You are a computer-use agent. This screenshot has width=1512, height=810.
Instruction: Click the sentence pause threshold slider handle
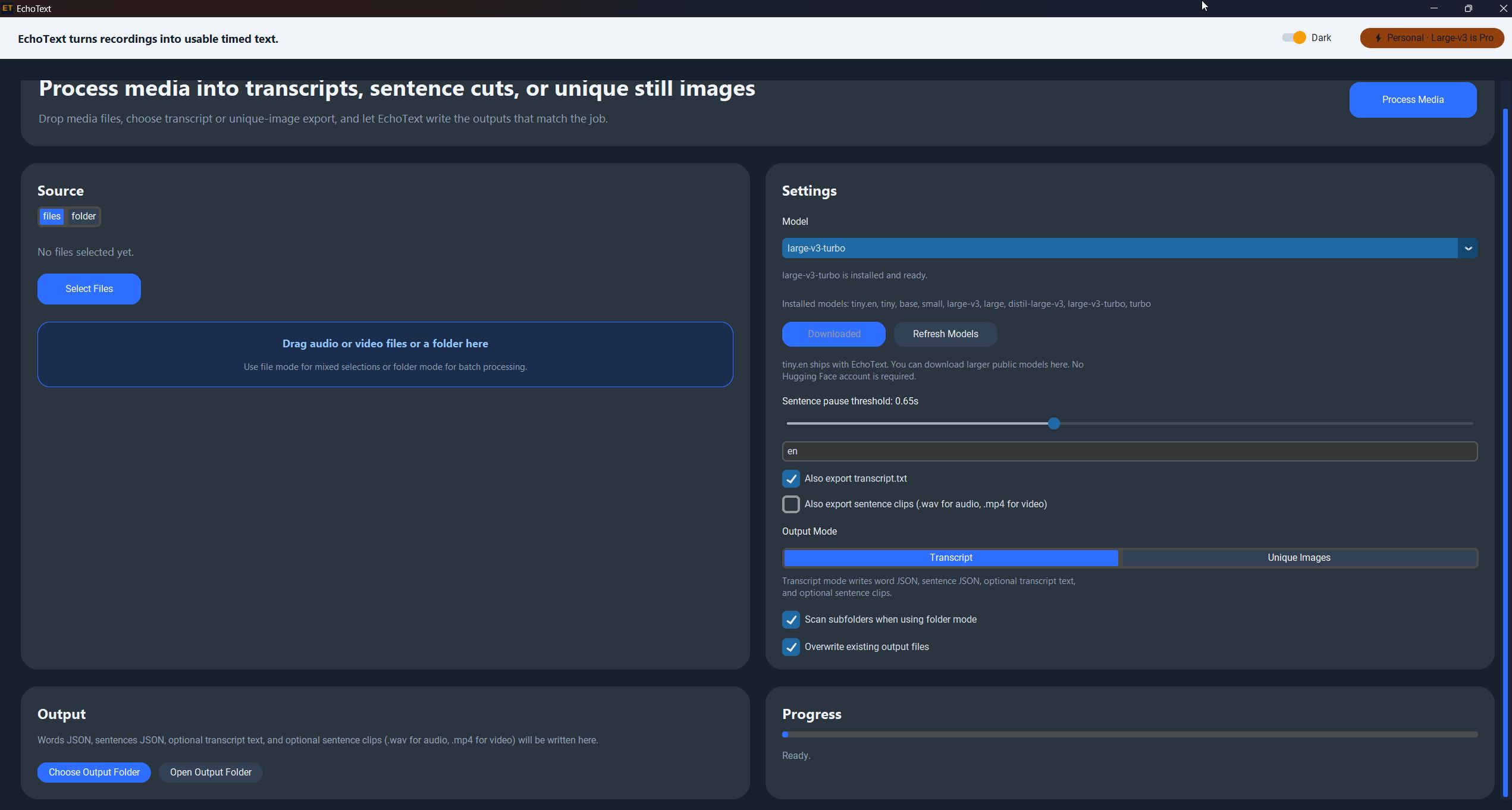tap(1053, 423)
